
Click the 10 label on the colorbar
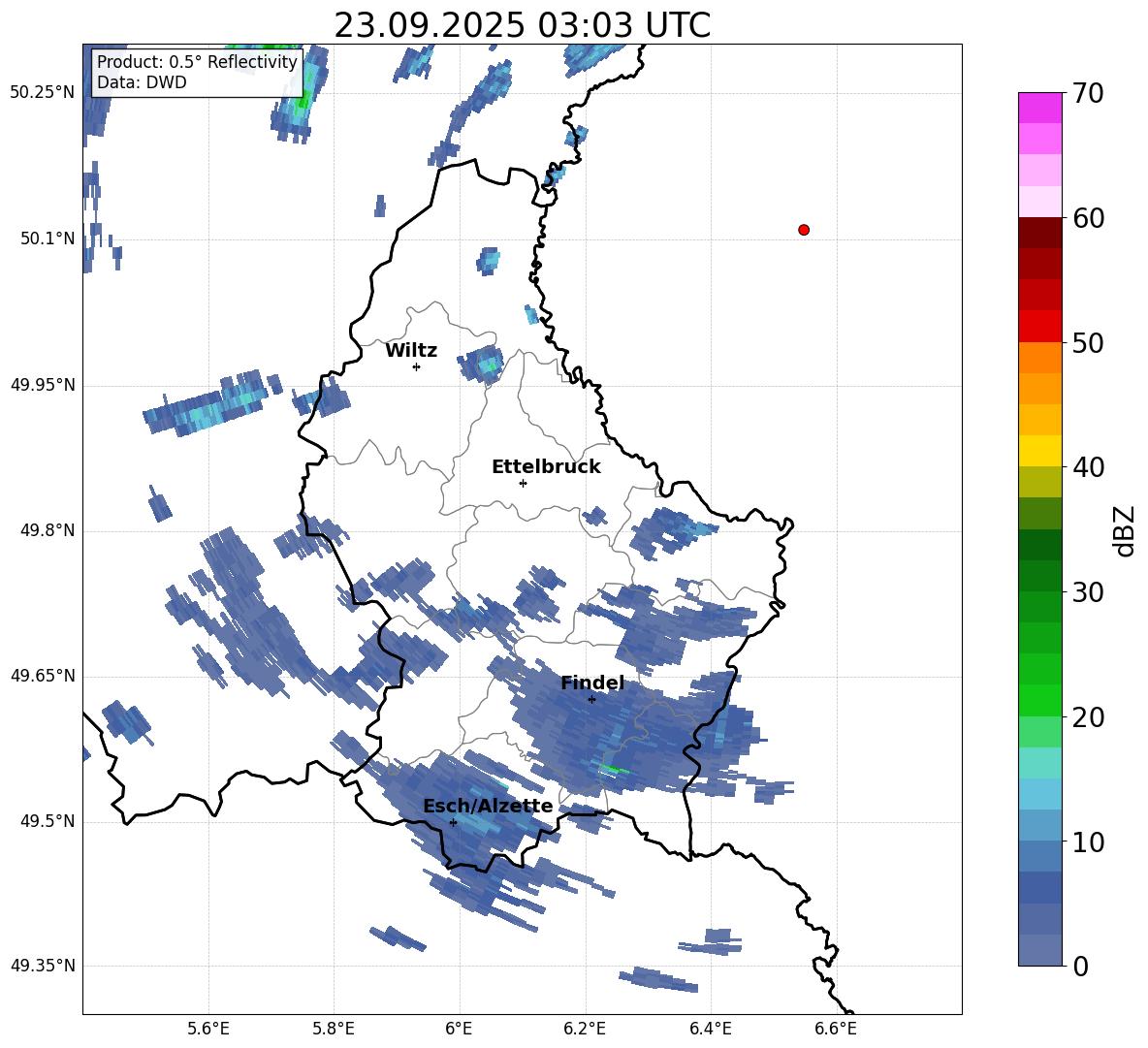(1088, 842)
